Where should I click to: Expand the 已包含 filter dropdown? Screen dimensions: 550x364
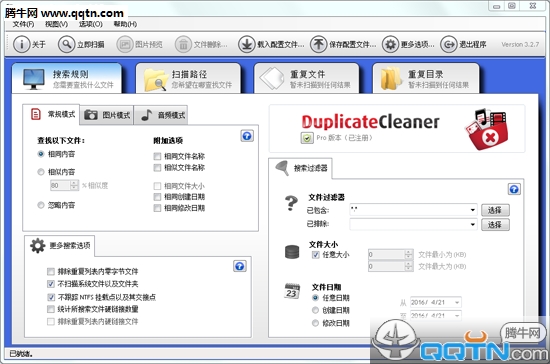tap(472, 210)
